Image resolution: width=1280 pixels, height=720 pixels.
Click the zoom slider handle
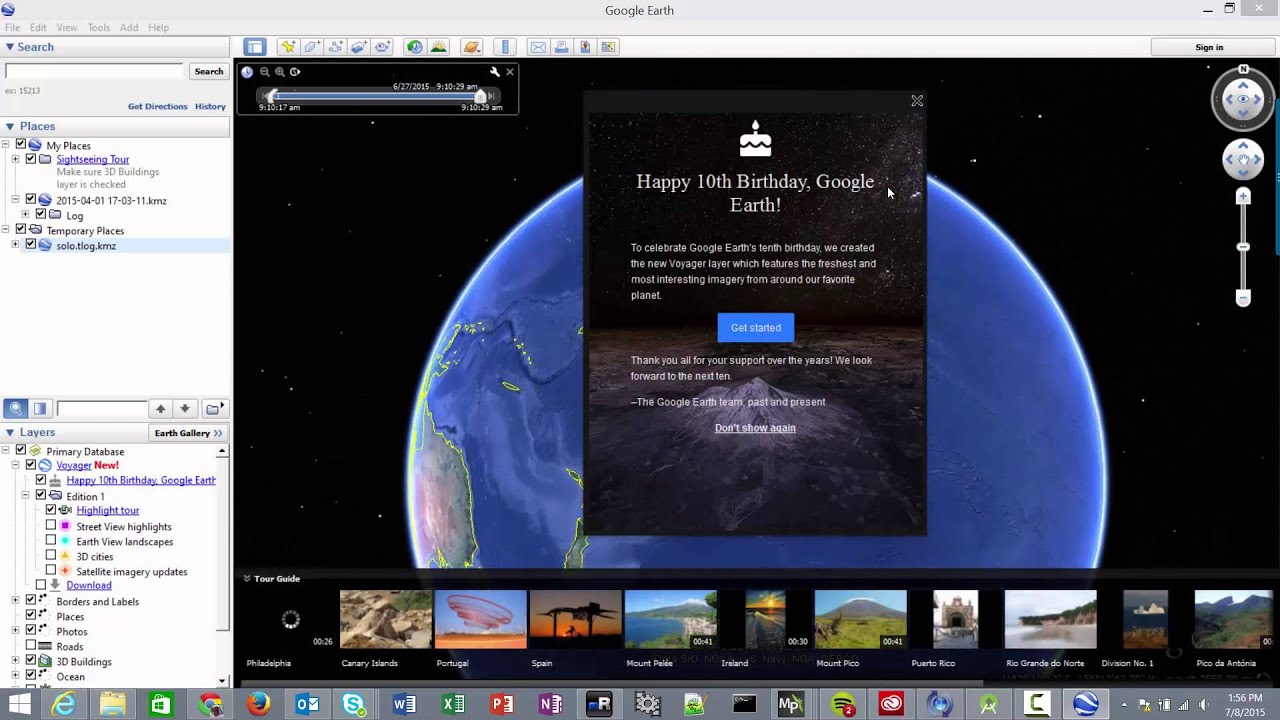click(x=1243, y=247)
